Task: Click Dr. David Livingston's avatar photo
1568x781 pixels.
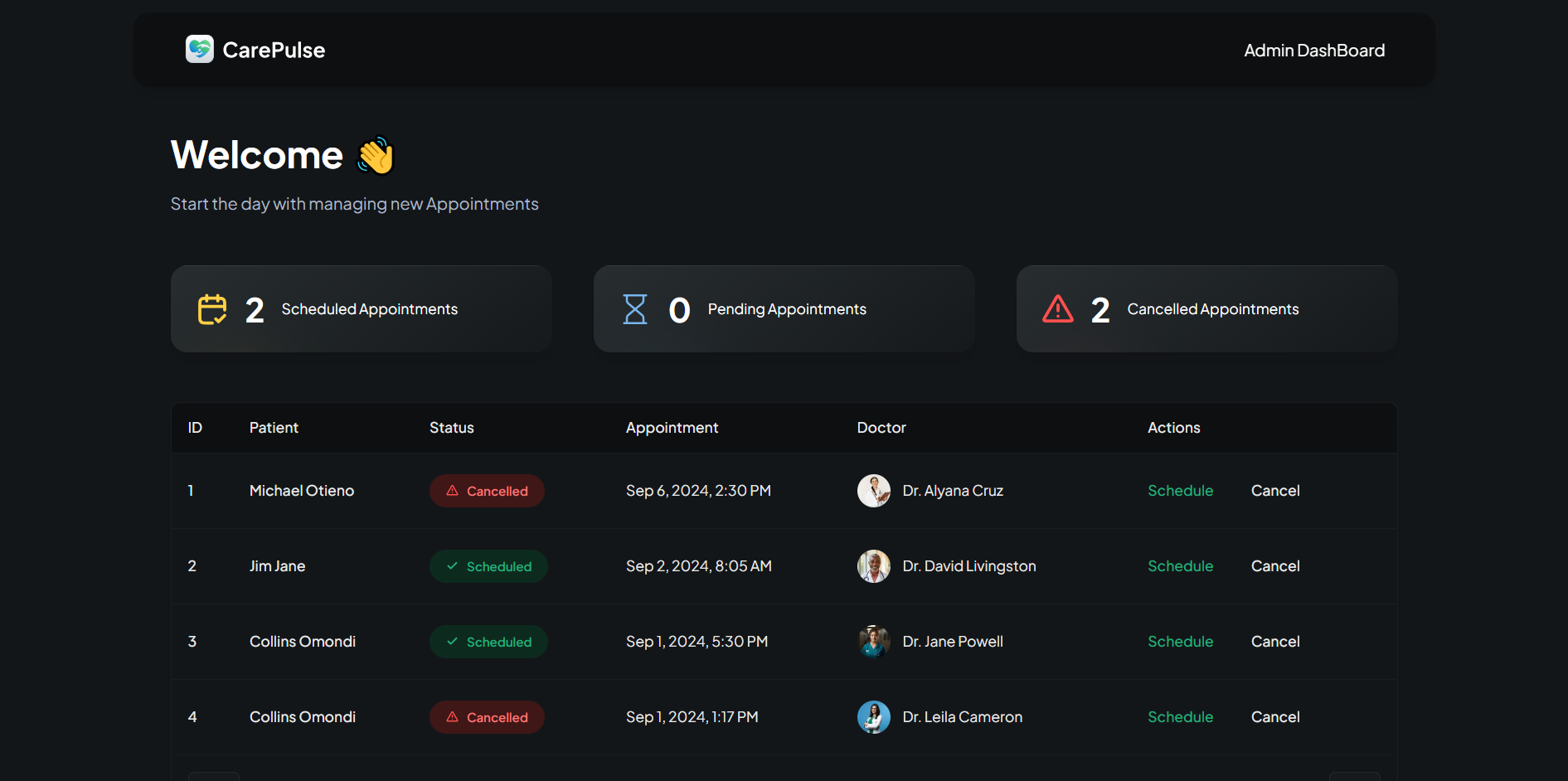Action: pos(873,566)
